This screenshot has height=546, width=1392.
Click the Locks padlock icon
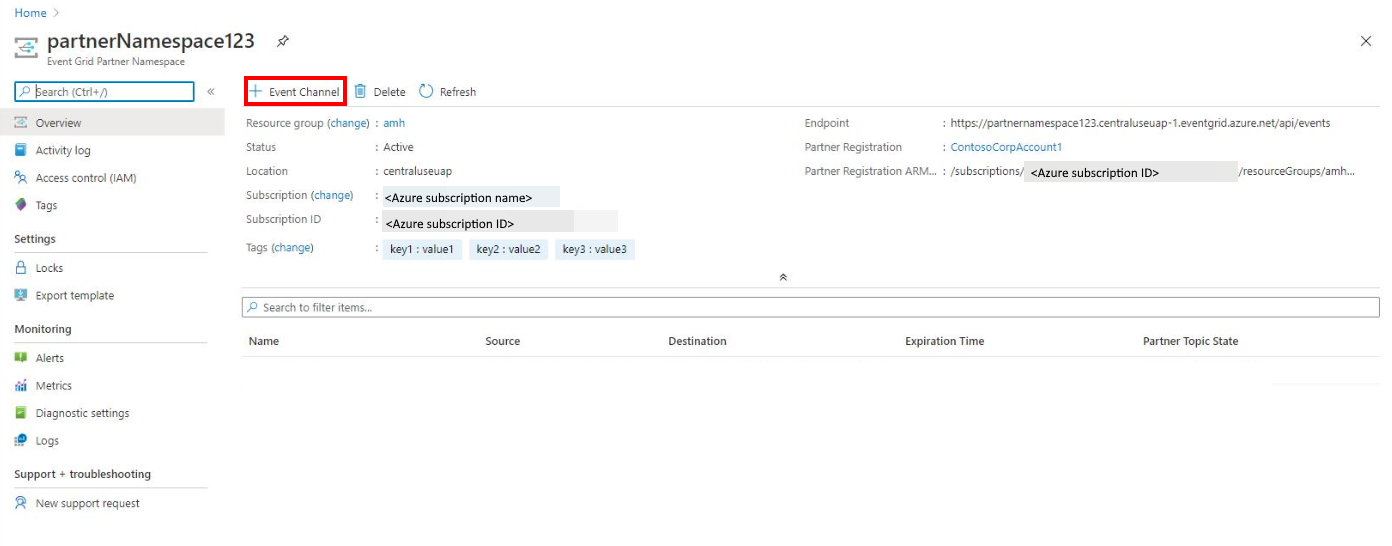(x=21, y=268)
